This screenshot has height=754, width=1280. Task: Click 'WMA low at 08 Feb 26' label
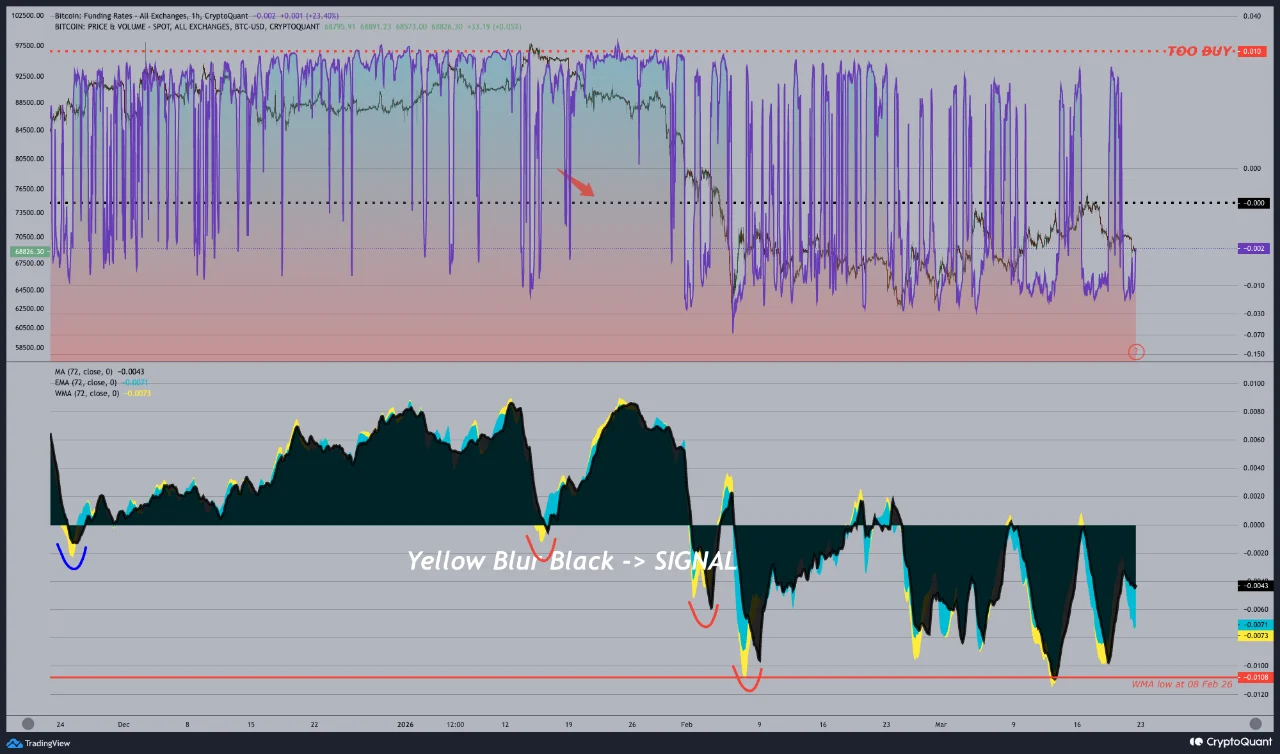click(x=1181, y=684)
